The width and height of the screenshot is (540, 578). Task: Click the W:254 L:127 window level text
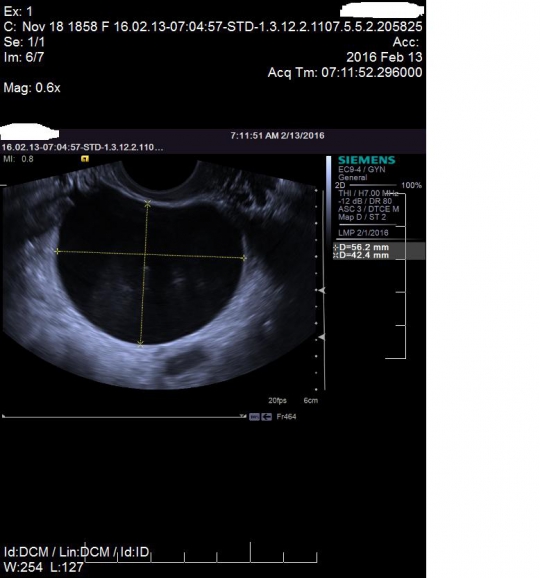(x=43, y=567)
